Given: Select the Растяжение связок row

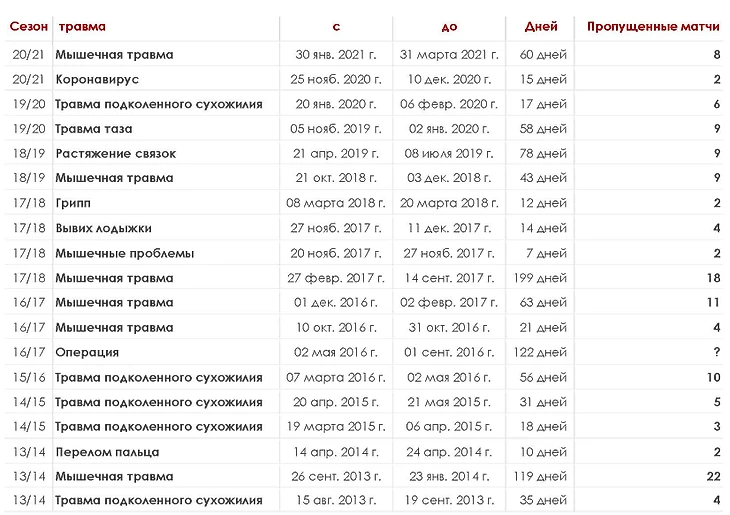Looking at the screenshot, I should point(364,154).
